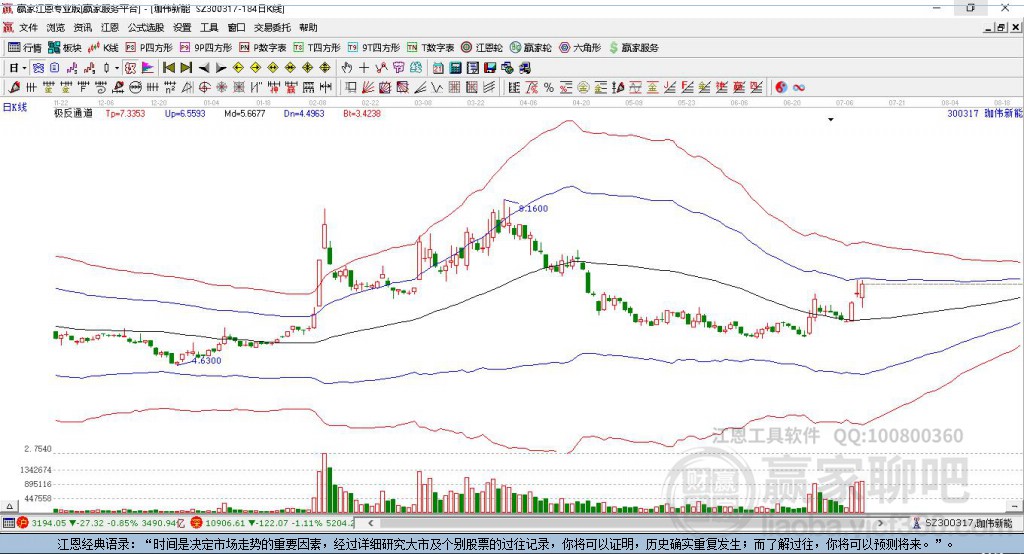Click the grid icon in status bar
Viewport: 1024px width, 554px height.
point(8,523)
